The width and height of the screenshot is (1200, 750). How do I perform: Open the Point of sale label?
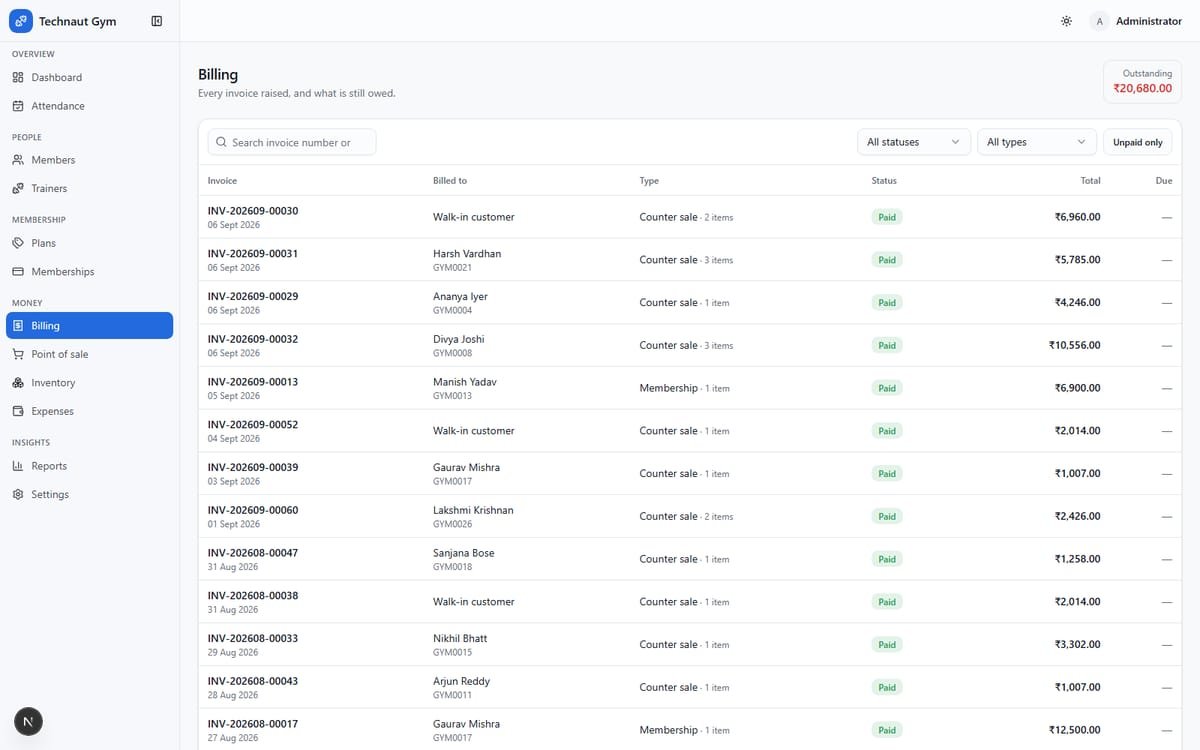[x=60, y=354]
